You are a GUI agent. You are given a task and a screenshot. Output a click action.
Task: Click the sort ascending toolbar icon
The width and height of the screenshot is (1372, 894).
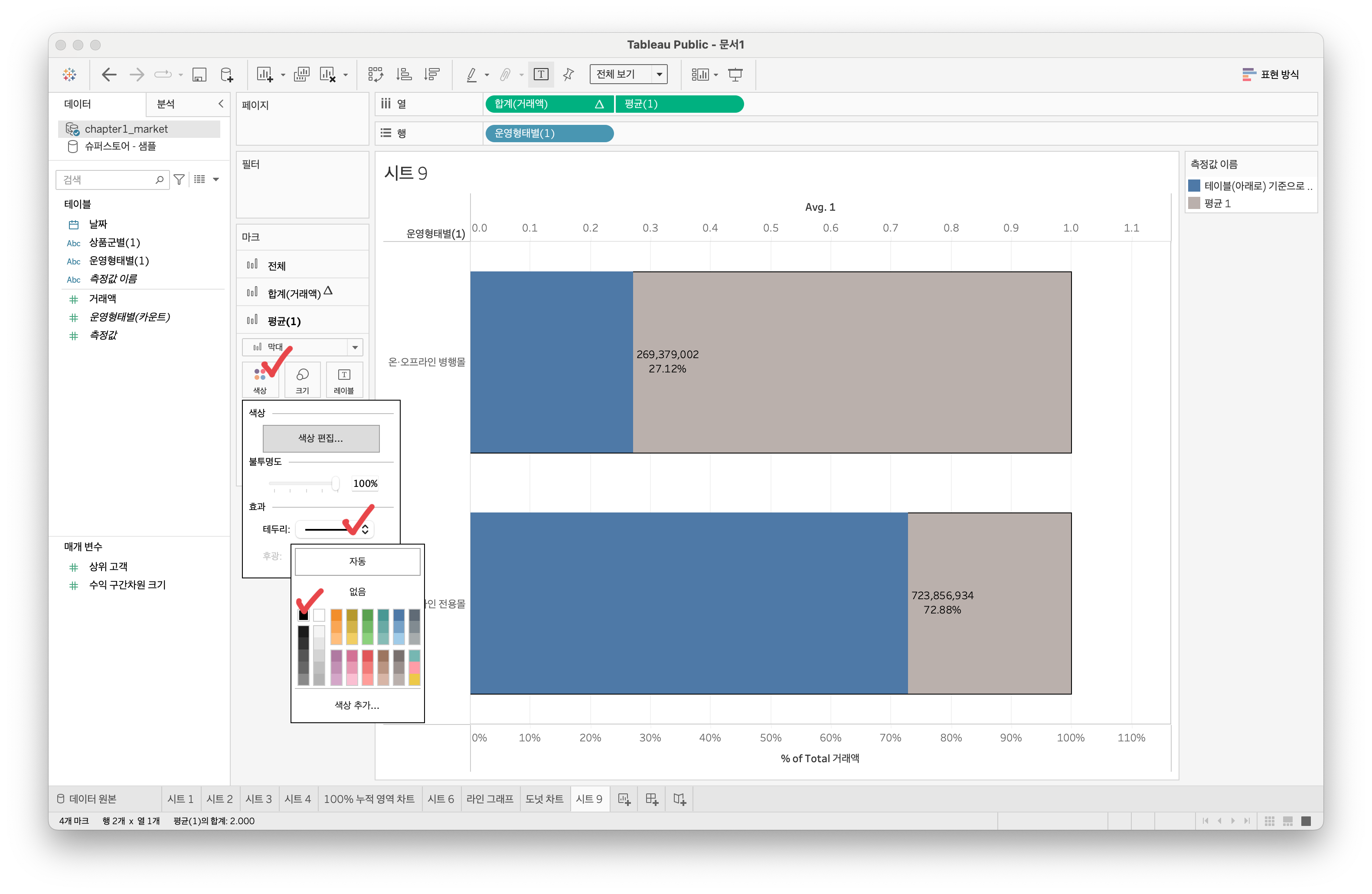(404, 75)
